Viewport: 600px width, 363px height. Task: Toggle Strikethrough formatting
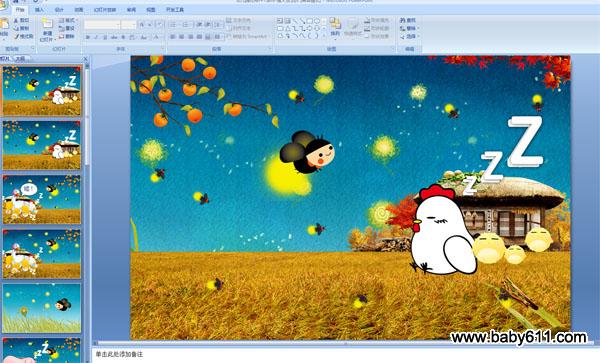pos(114,37)
